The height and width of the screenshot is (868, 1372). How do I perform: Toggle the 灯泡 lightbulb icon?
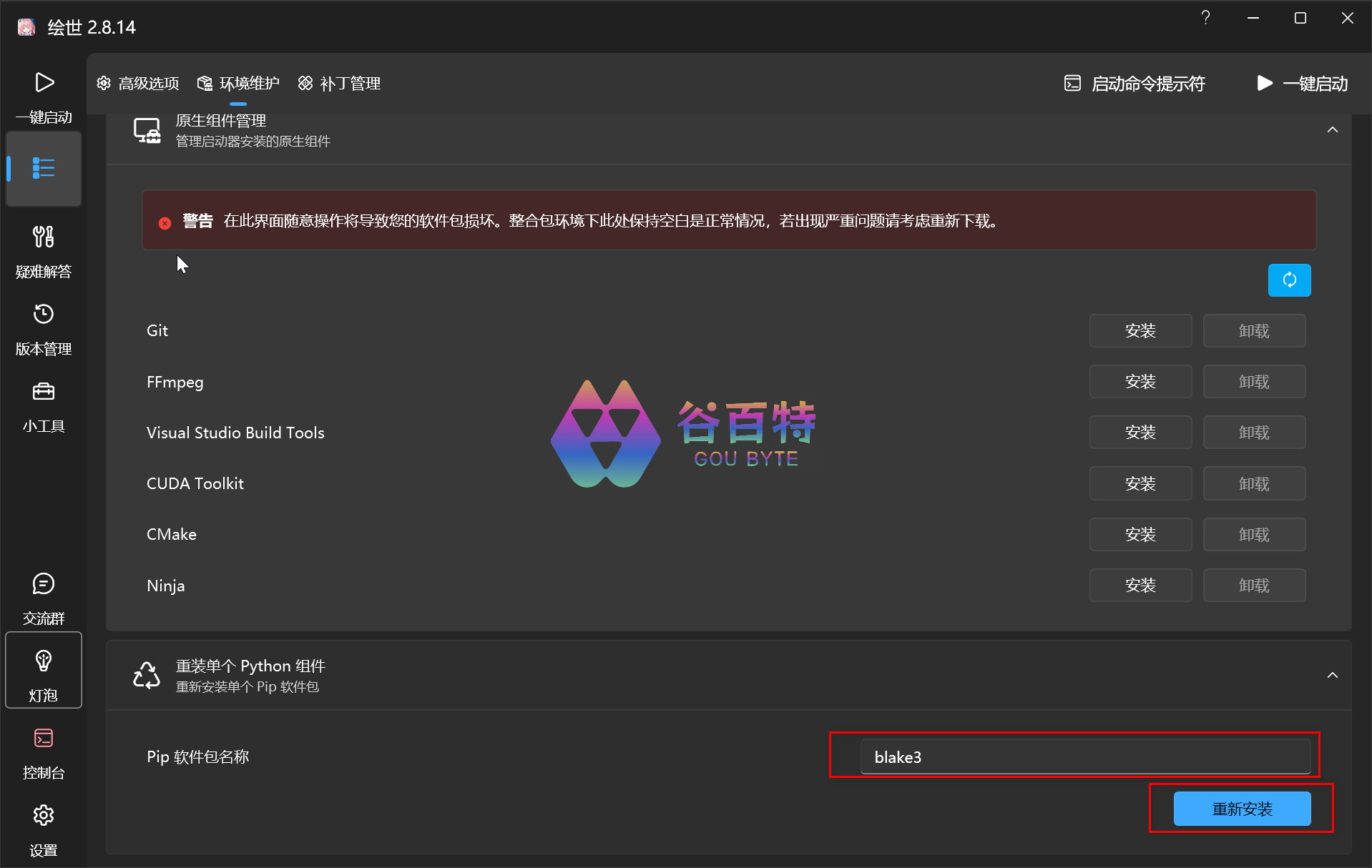pos(44,661)
